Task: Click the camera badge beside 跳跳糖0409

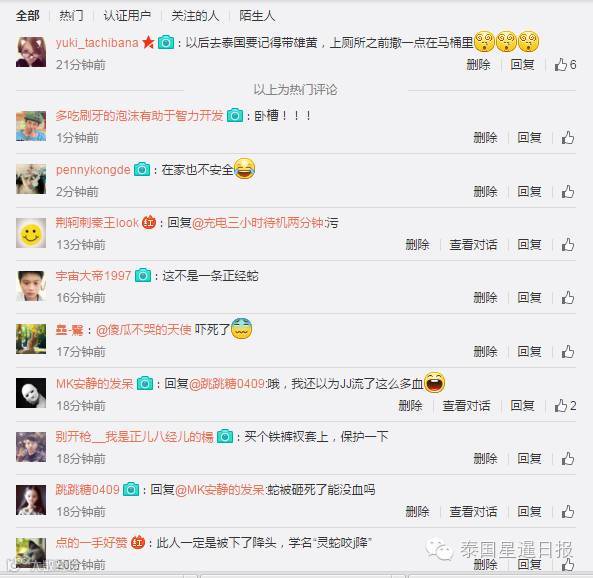Action: [x=131, y=489]
